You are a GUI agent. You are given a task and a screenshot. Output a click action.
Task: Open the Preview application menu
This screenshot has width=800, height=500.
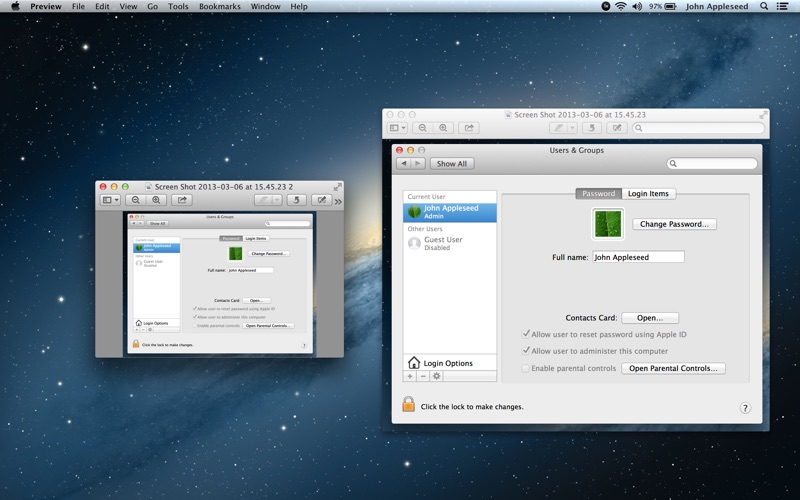(46, 6)
